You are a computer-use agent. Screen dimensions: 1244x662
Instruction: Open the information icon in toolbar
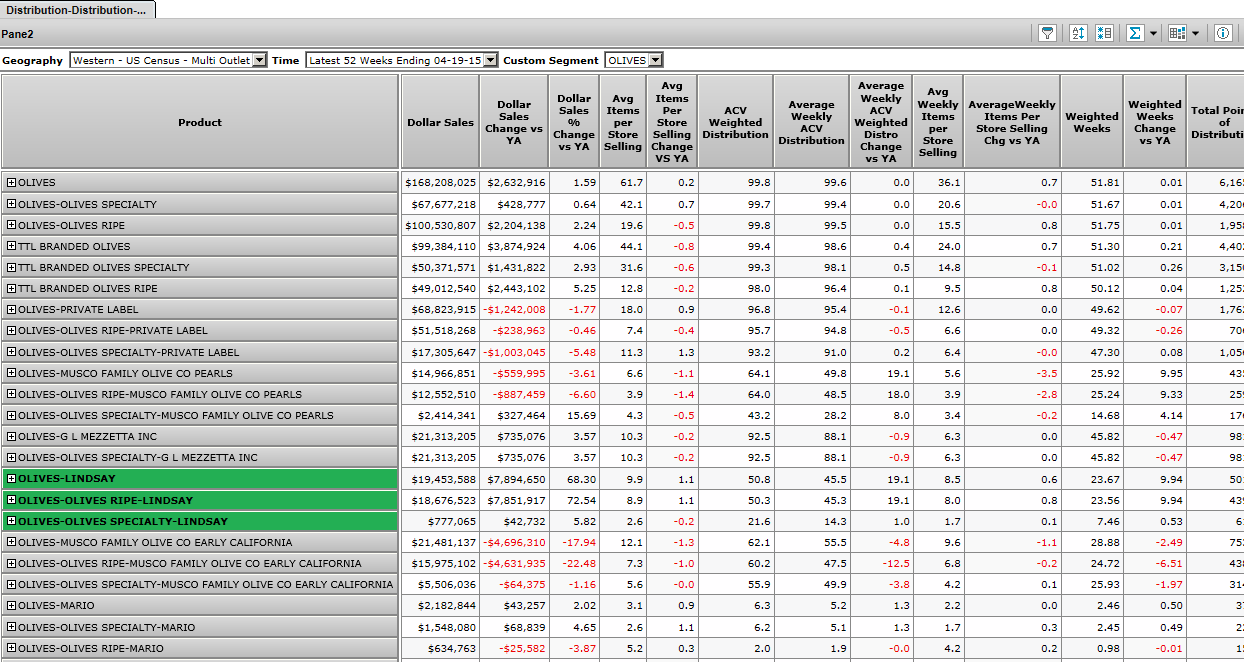[1223, 33]
